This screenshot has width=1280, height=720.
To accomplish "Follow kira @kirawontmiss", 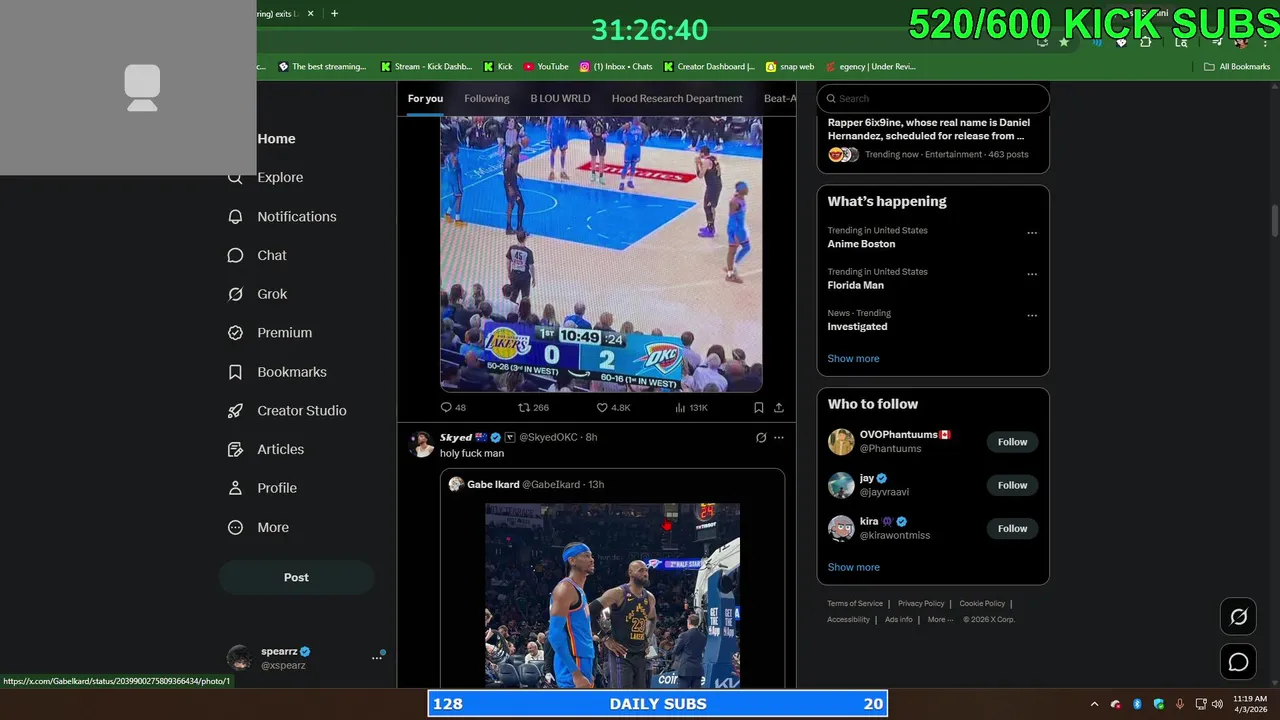I will (x=1012, y=528).
